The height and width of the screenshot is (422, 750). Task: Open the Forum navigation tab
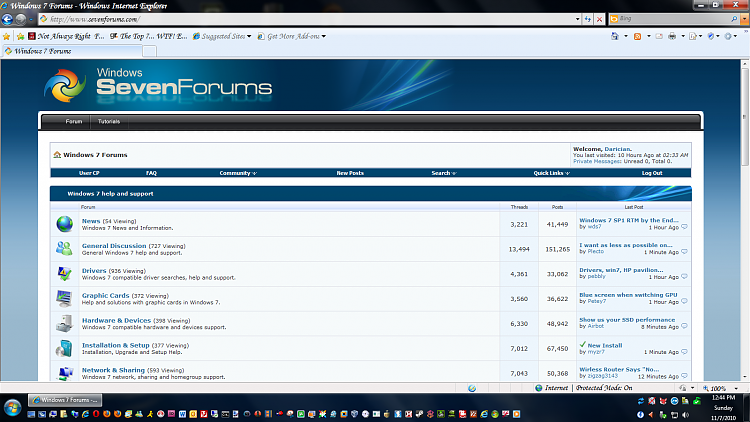point(74,122)
